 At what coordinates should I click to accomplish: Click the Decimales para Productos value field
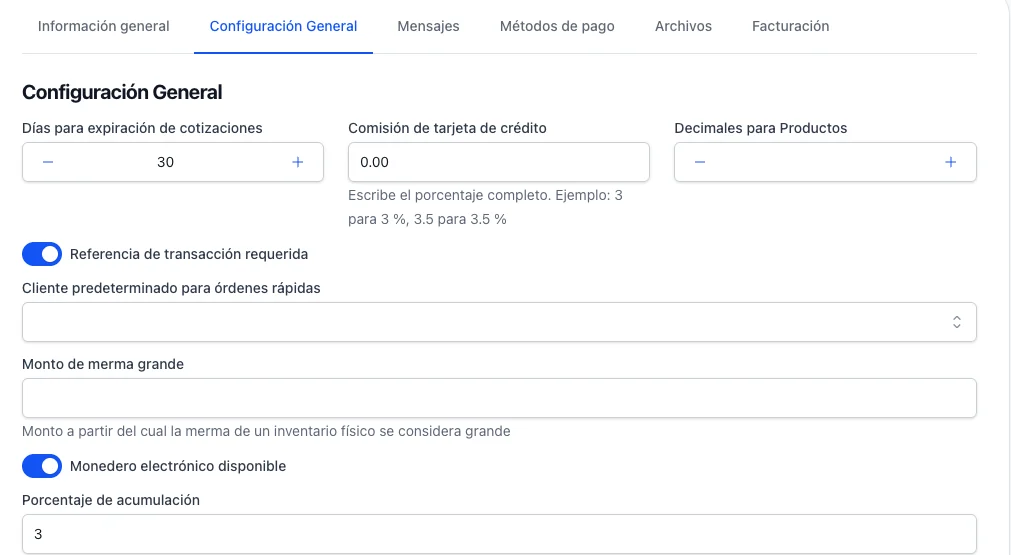click(x=825, y=162)
